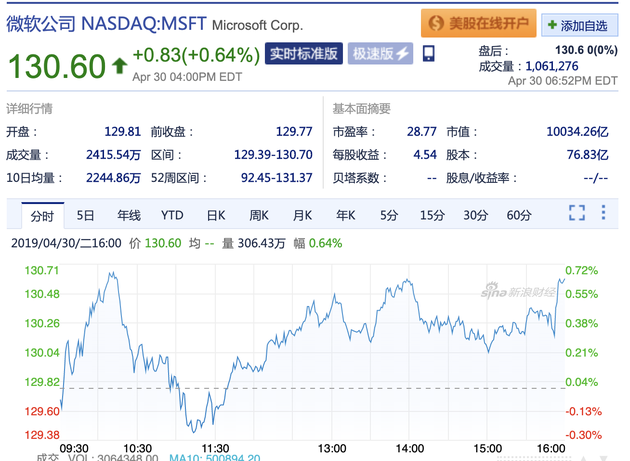
Task: Select the 60分 interval tab
Action: point(519,216)
